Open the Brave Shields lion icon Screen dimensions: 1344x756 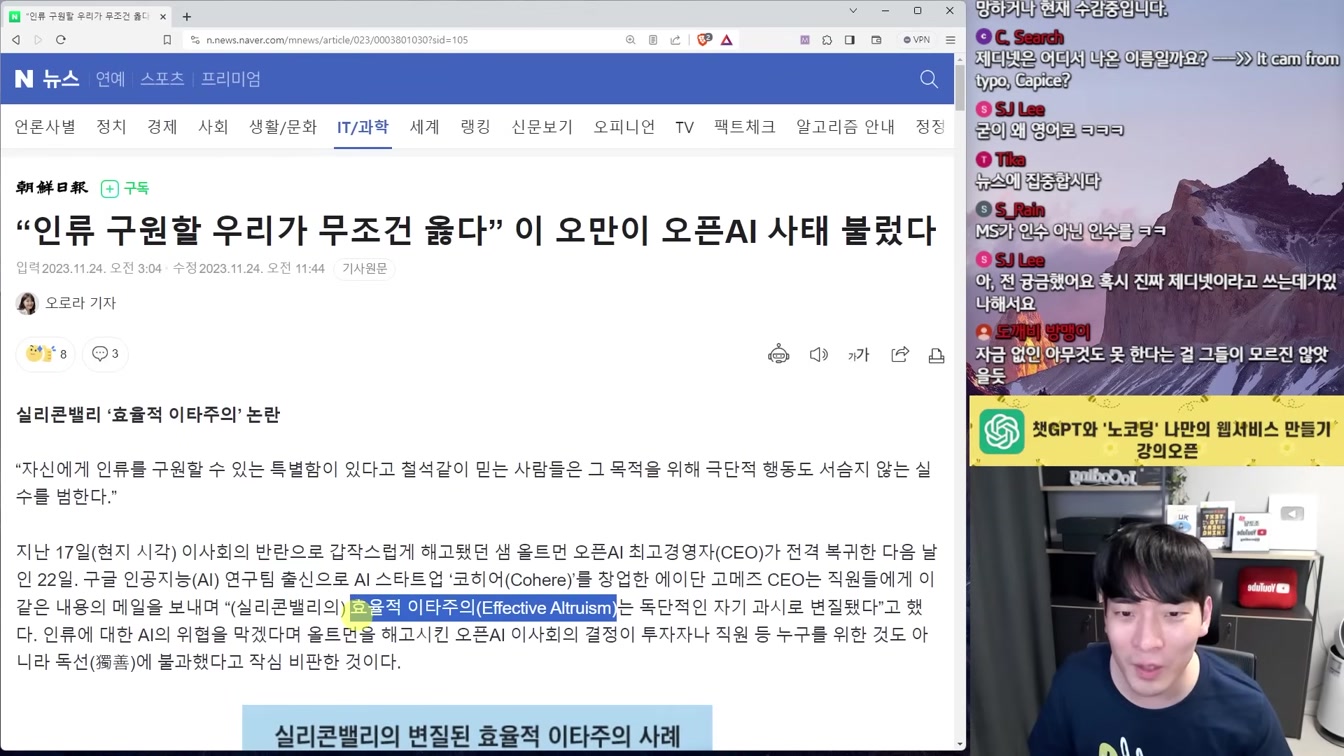pyautogui.click(x=704, y=40)
